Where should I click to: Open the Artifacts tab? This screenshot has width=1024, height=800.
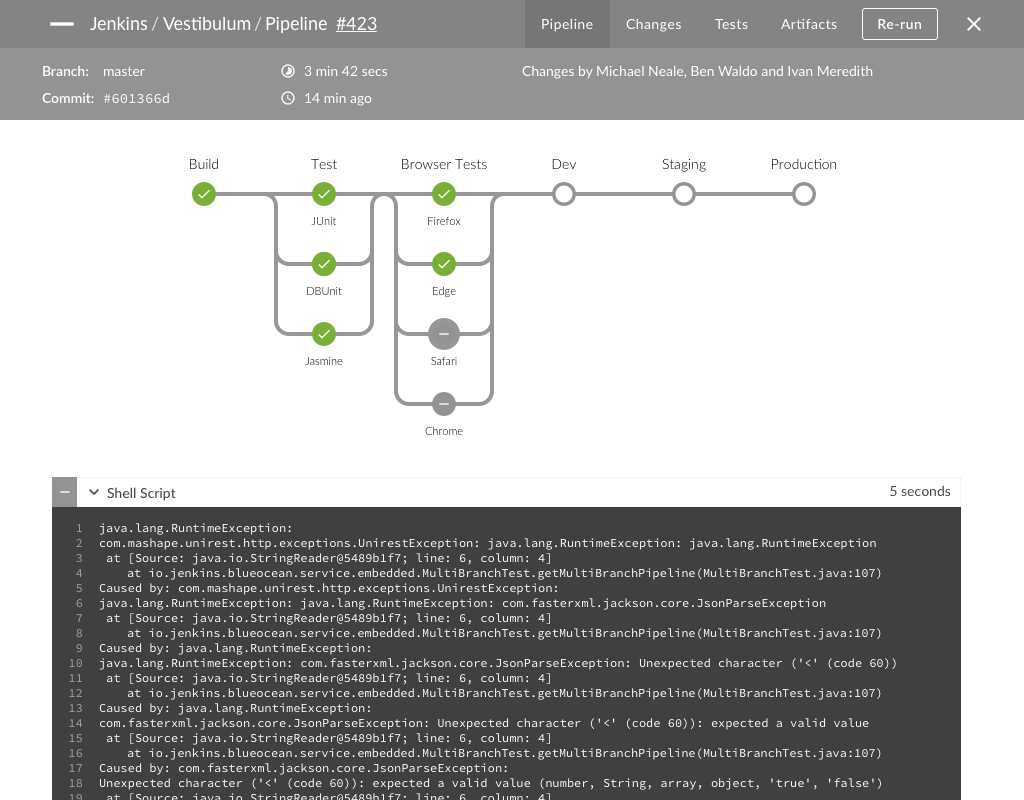pyautogui.click(x=808, y=24)
